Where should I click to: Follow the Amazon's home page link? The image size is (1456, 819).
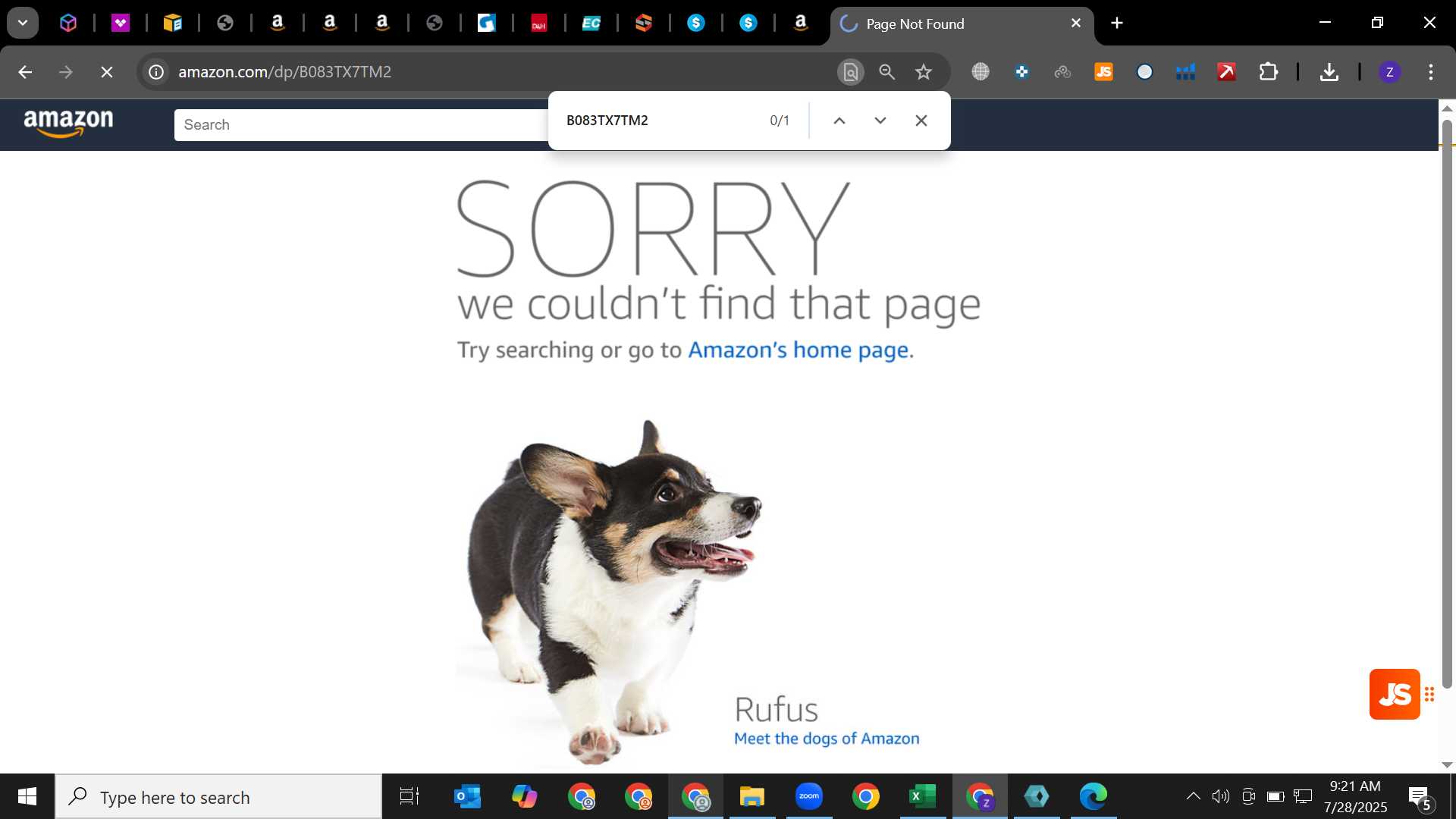click(798, 350)
